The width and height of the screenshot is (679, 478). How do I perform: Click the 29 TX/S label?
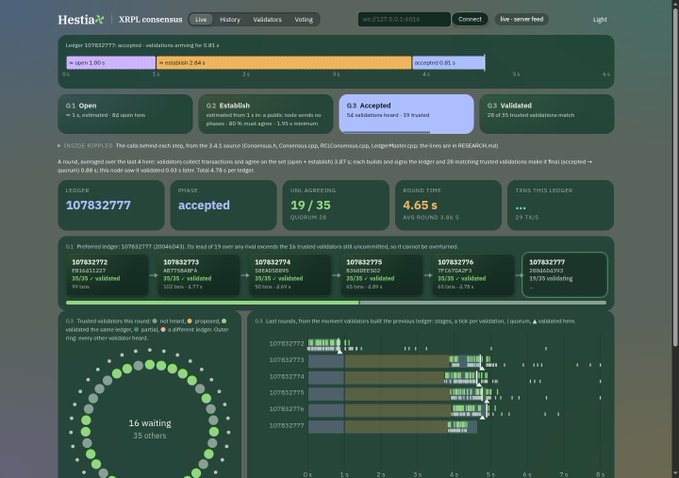(527, 217)
